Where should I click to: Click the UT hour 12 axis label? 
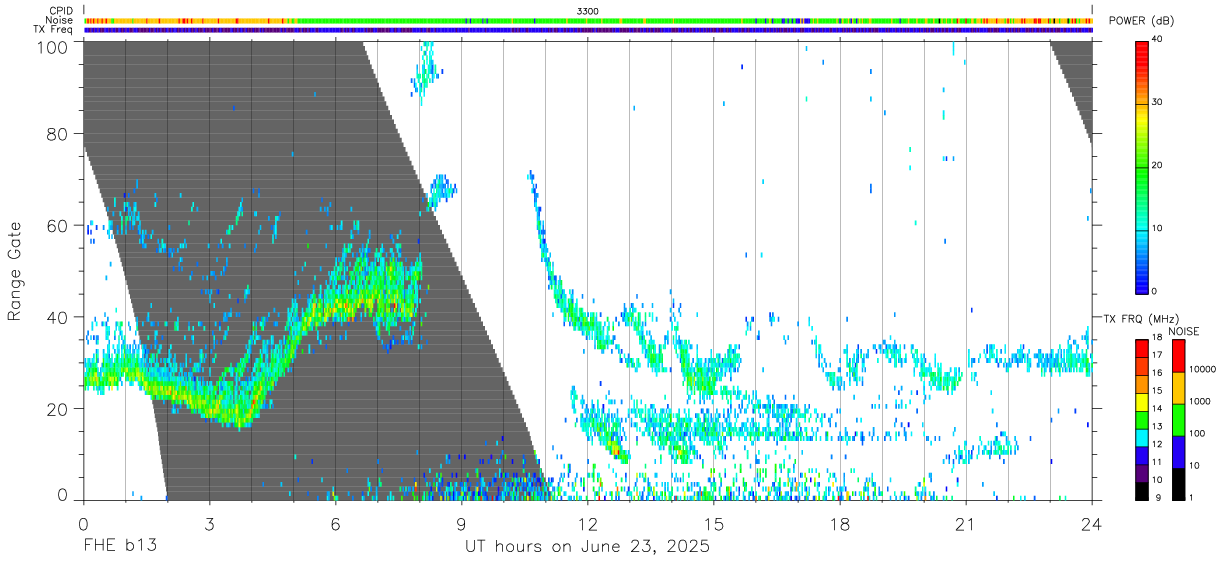pyautogui.click(x=588, y=523)
